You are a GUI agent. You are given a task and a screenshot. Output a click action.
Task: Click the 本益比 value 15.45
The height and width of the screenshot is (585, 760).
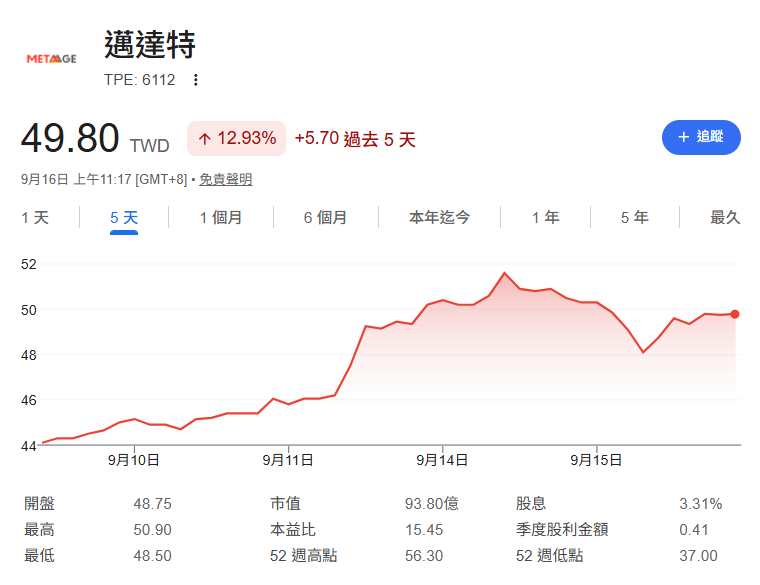(424, 530)
